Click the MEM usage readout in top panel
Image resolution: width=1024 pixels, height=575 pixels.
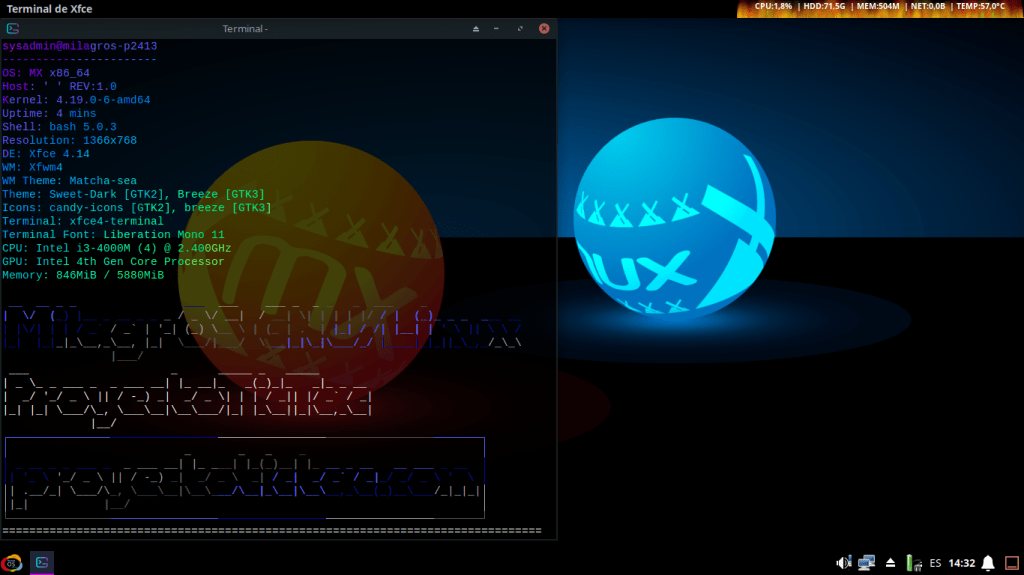[879, 6]
